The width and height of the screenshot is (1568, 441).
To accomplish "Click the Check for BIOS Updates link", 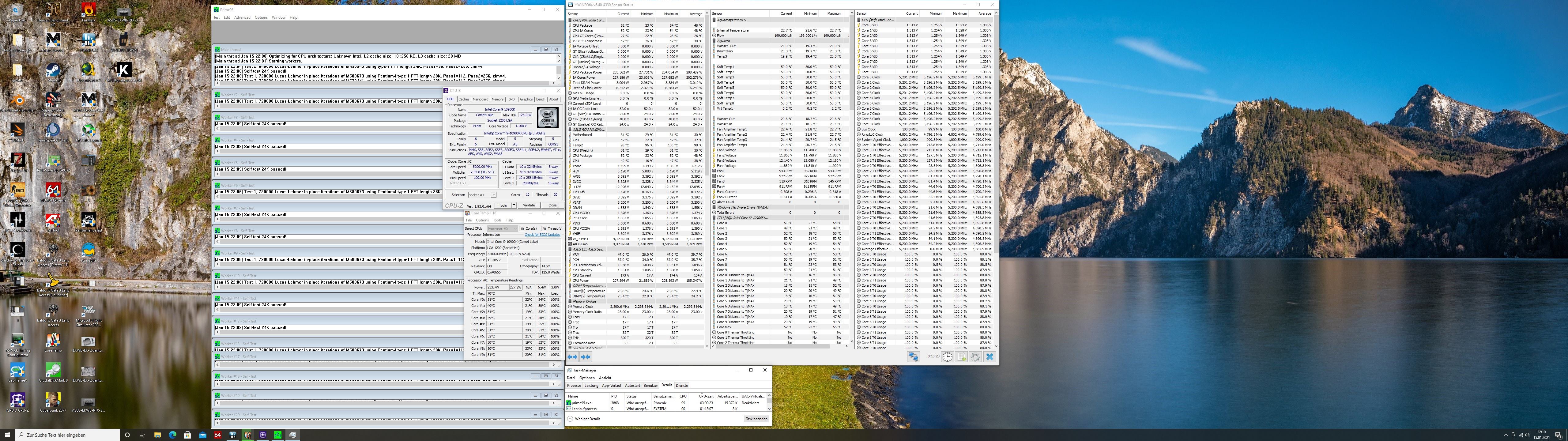I will [542, 235].
